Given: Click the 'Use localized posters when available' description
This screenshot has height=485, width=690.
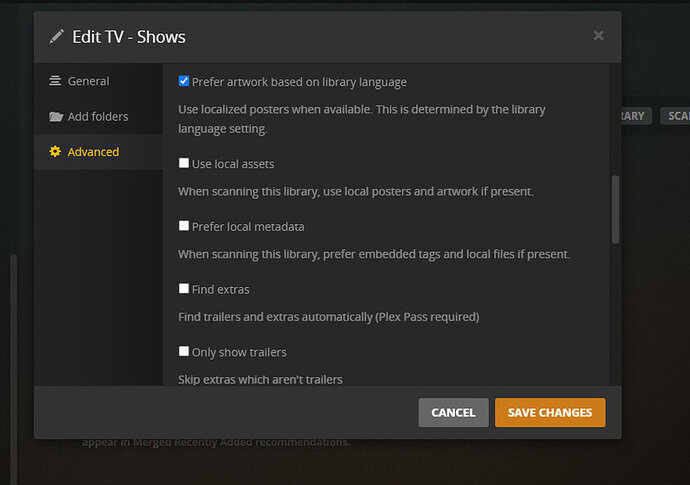Looking at the screenshot, I should pyautogui.click(x=362, y=119).
